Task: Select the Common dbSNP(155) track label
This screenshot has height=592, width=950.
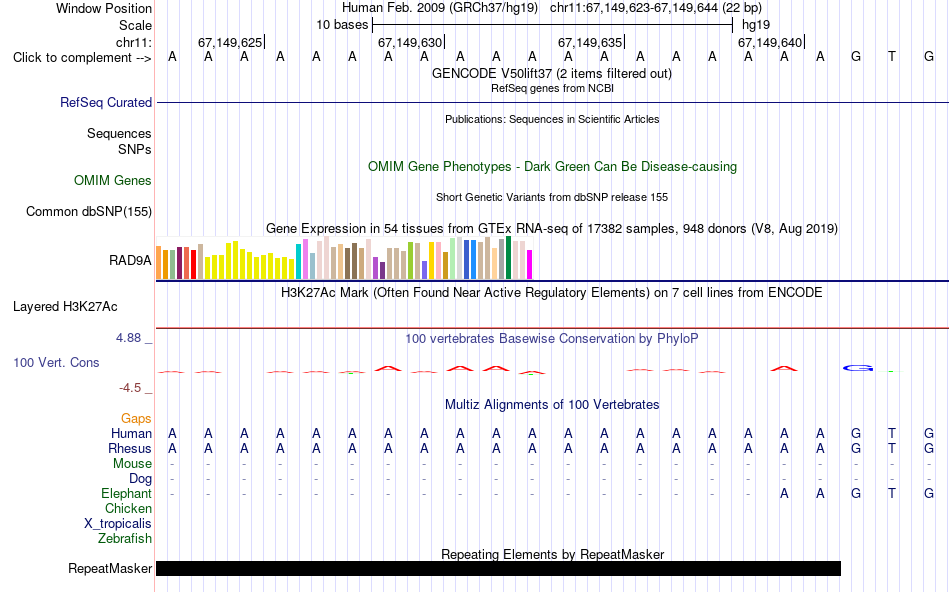Action: point(88,211)
